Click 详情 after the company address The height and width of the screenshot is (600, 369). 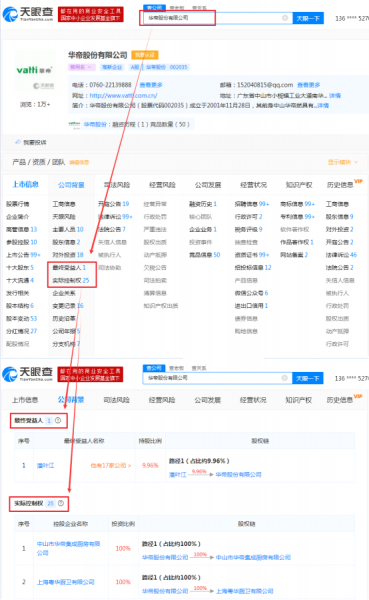[x=335, y=95]
